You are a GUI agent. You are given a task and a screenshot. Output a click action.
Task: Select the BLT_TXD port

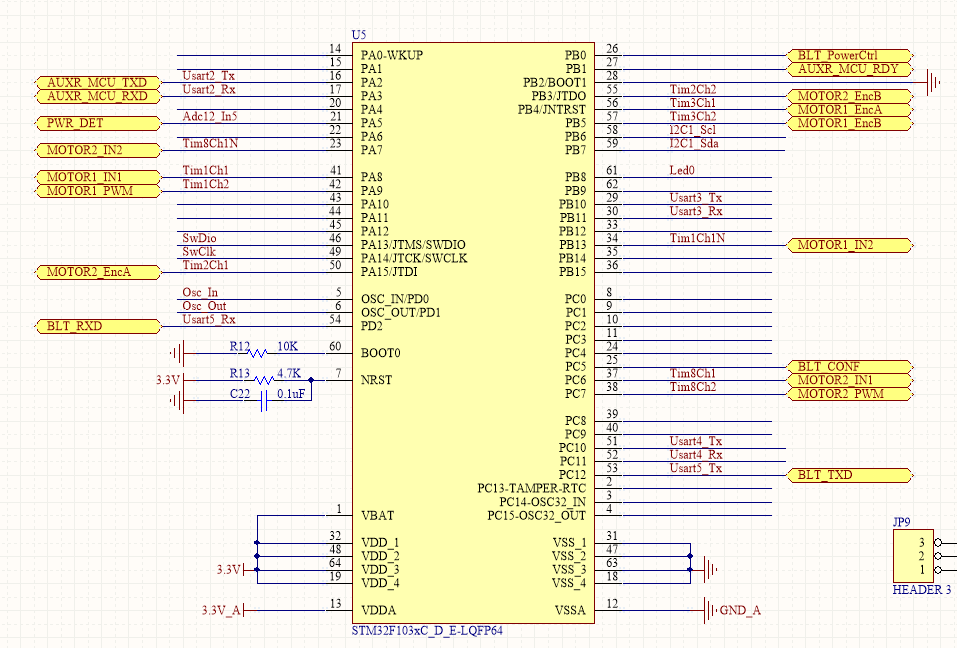pos(850,475)
